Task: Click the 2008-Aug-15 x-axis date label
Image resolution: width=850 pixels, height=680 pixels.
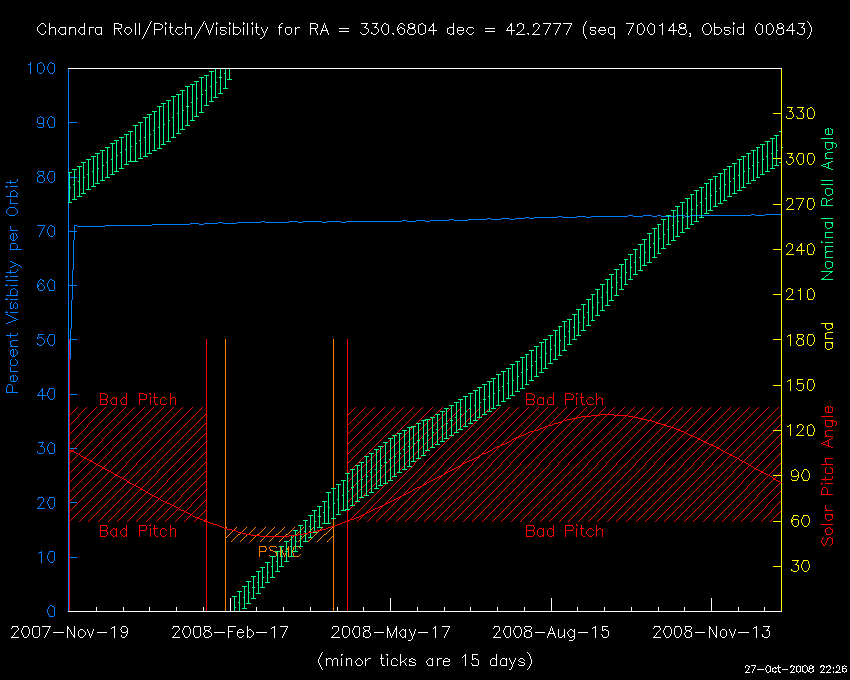Action: click(551, 632)
